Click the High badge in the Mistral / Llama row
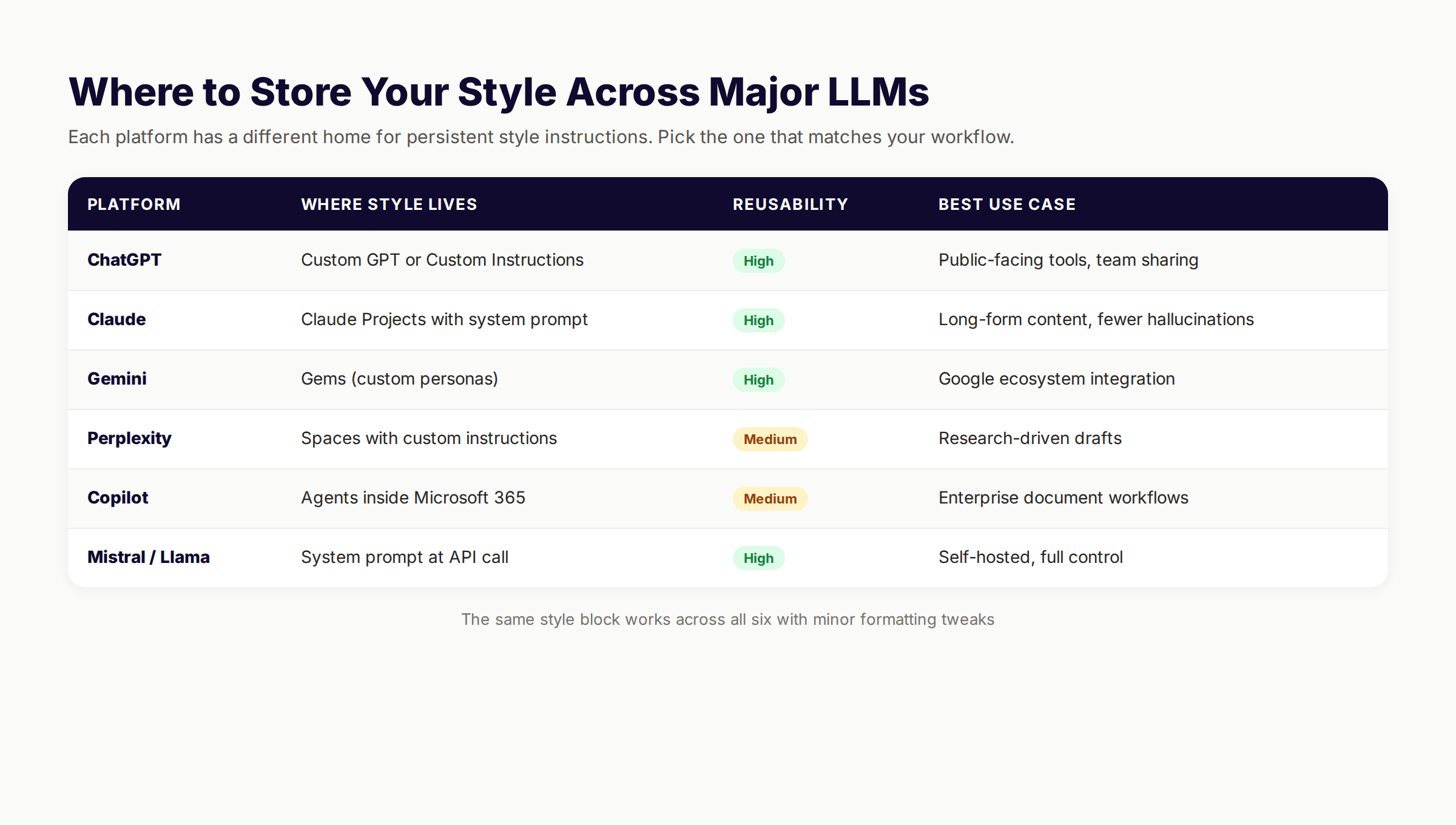The height and width of the screenshot is (825, 1456). coord(758,558)
